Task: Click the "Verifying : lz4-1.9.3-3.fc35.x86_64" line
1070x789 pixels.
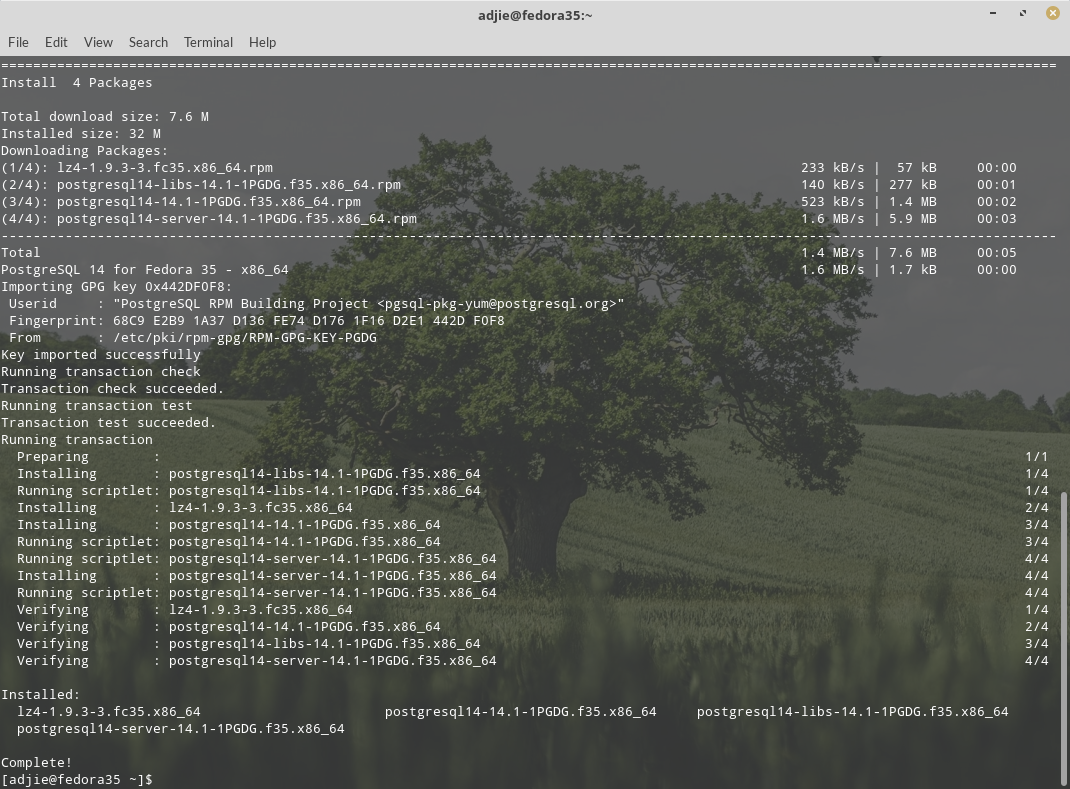Action: click(185, 609)
